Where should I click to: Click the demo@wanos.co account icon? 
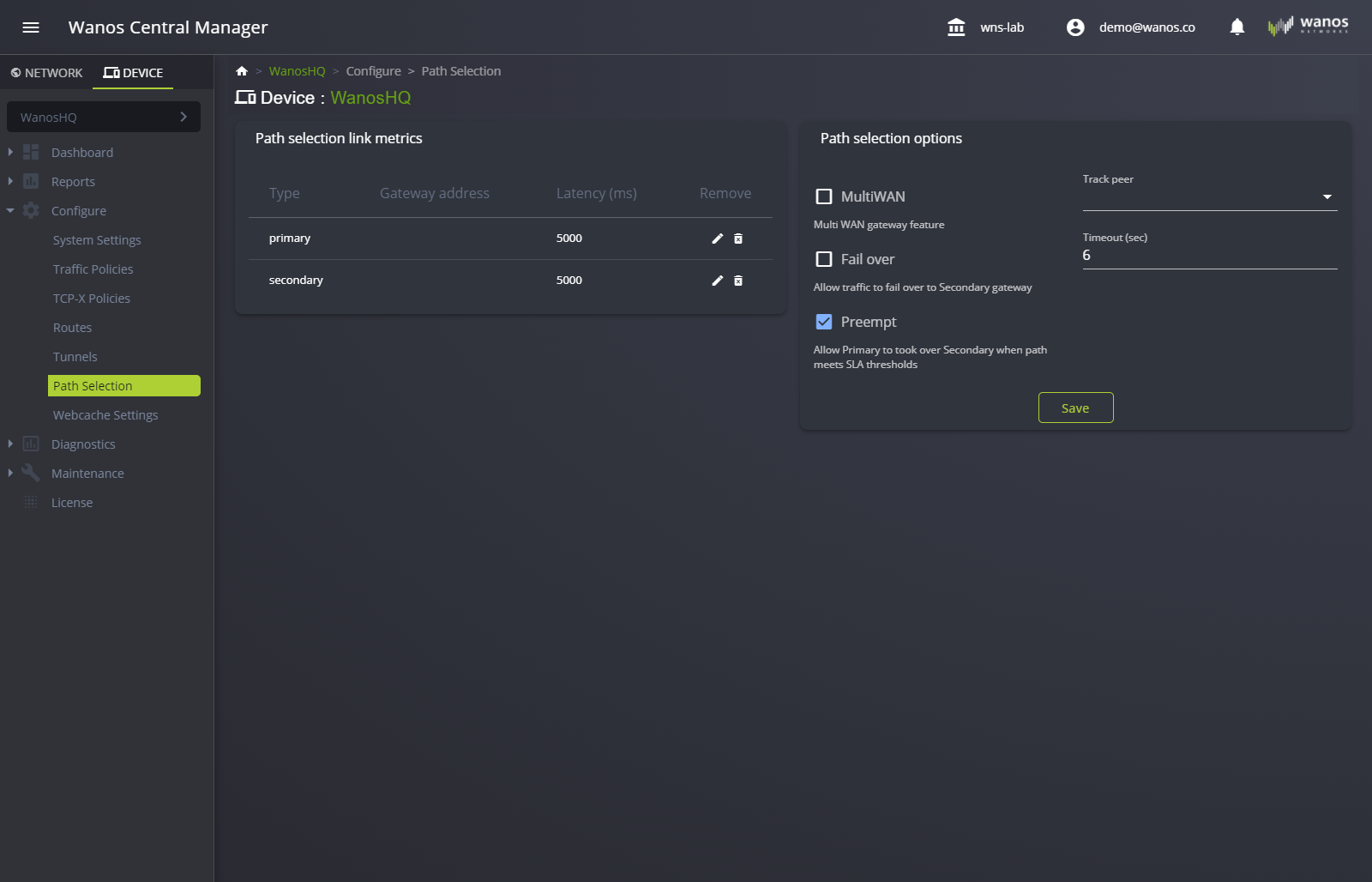tap(1075, 27)
